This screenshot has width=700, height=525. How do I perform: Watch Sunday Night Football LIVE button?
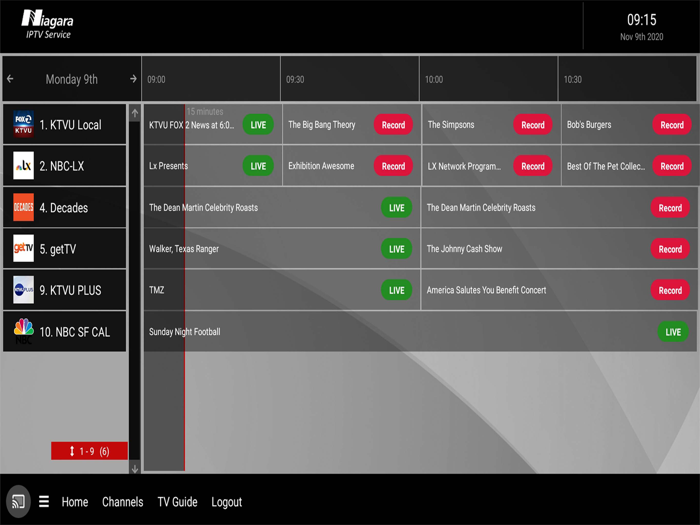point(673,332)
